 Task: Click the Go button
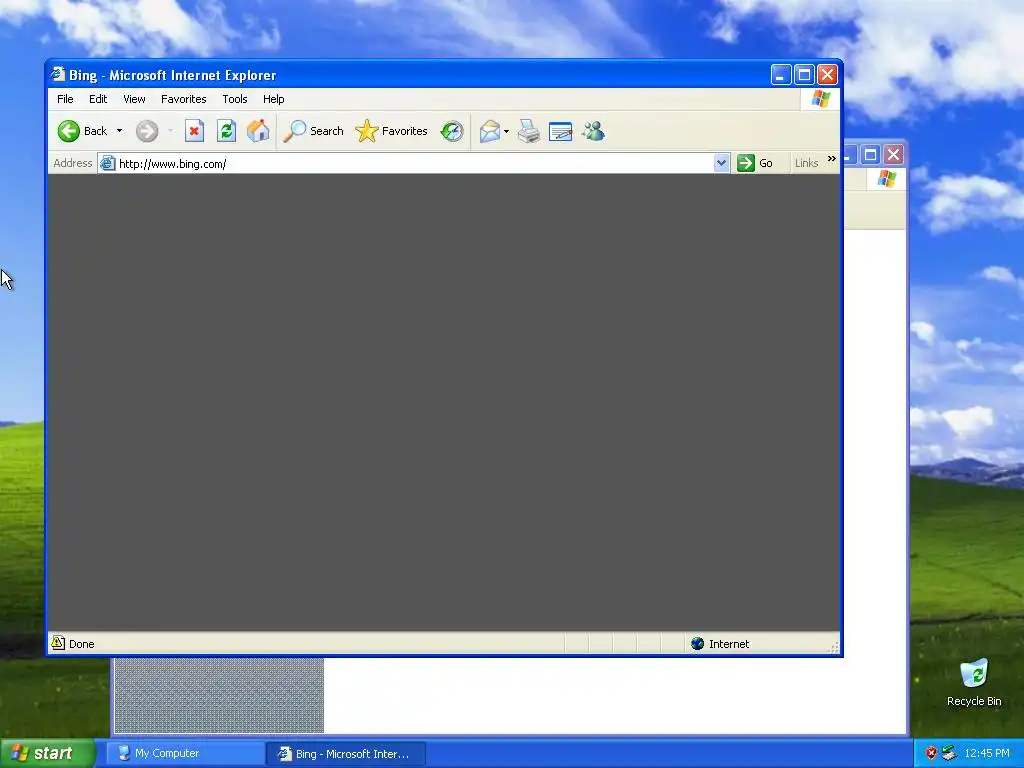(756, 163)
